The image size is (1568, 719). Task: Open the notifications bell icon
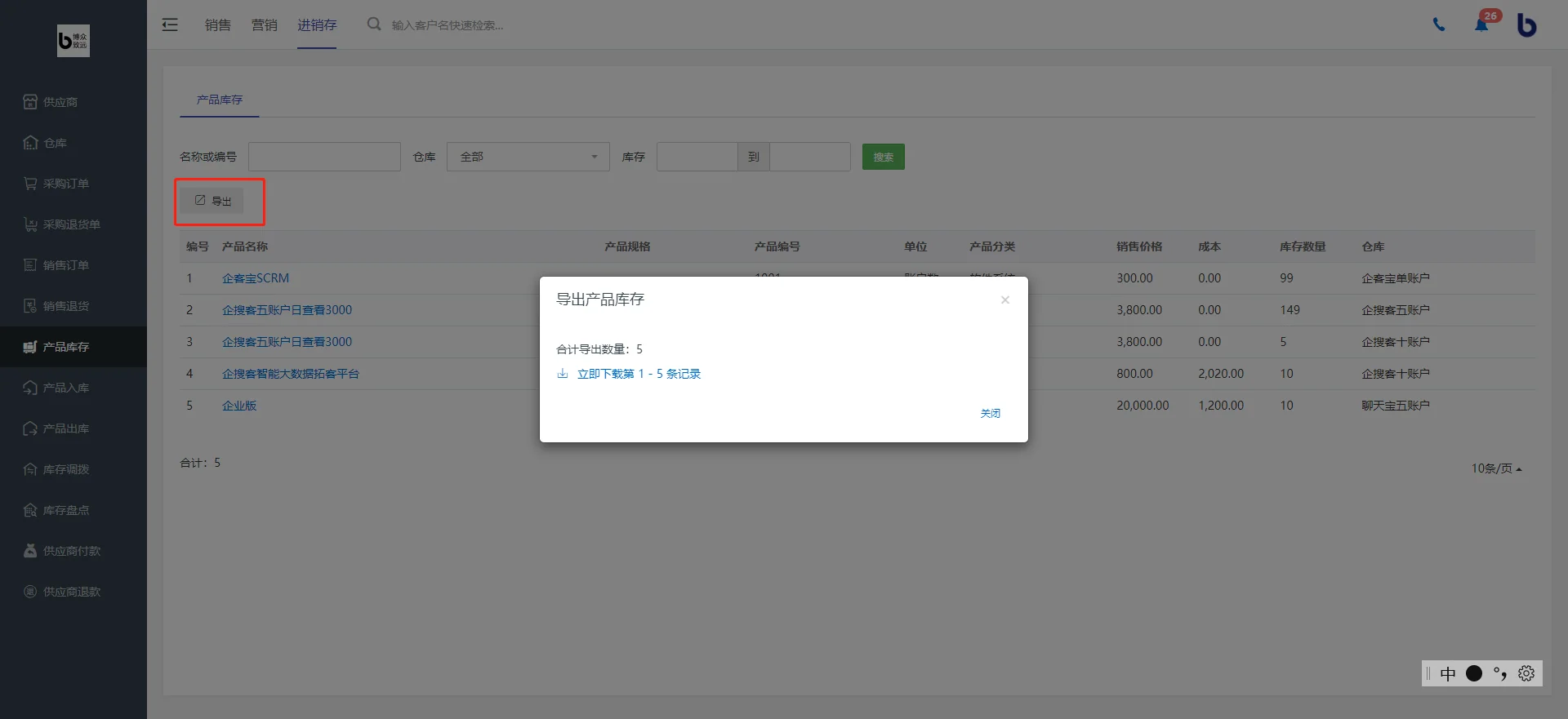pos(1481,24)
